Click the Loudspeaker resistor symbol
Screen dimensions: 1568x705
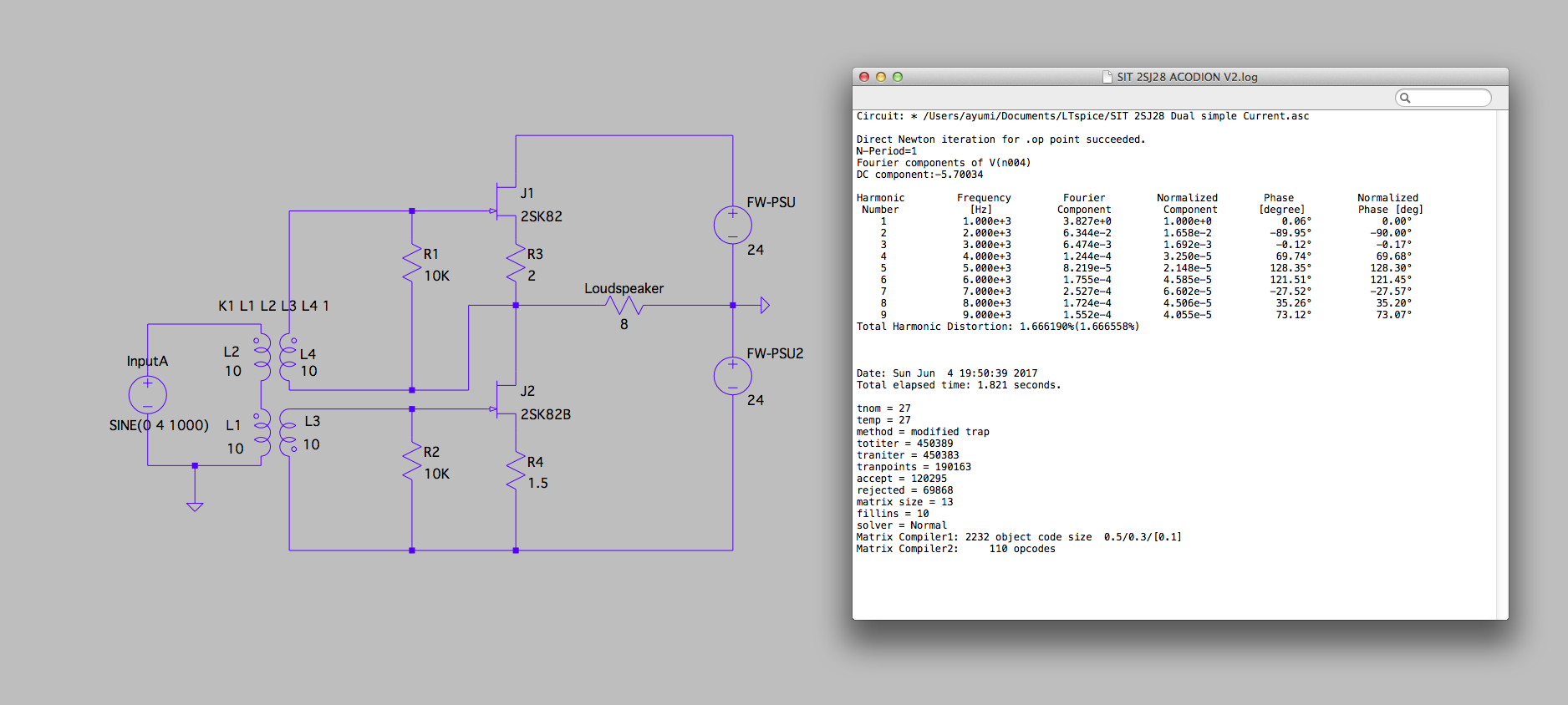click(624, 306)
